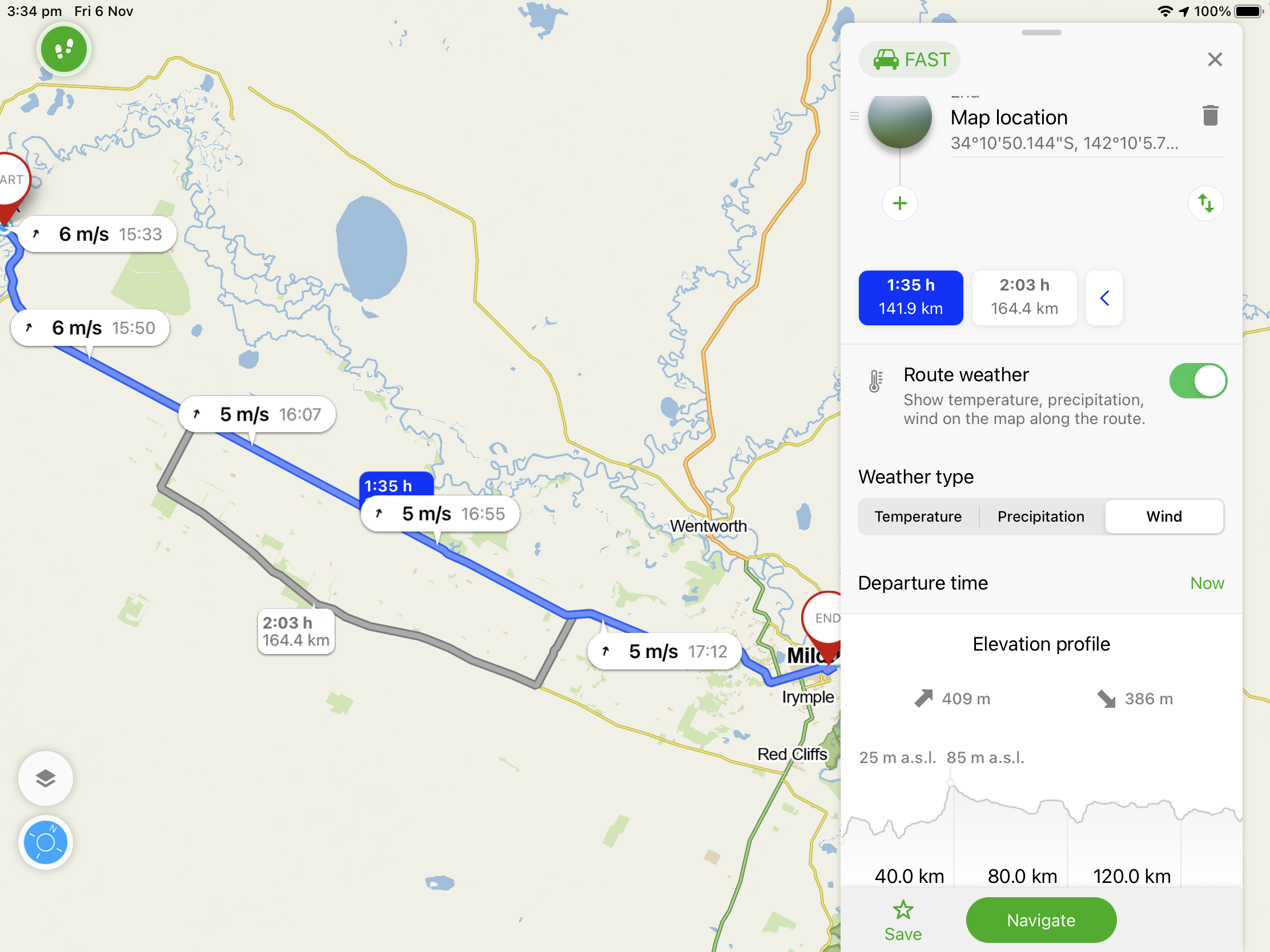Select the Wind weather type tab
1270x952 pixels.
1163,516
